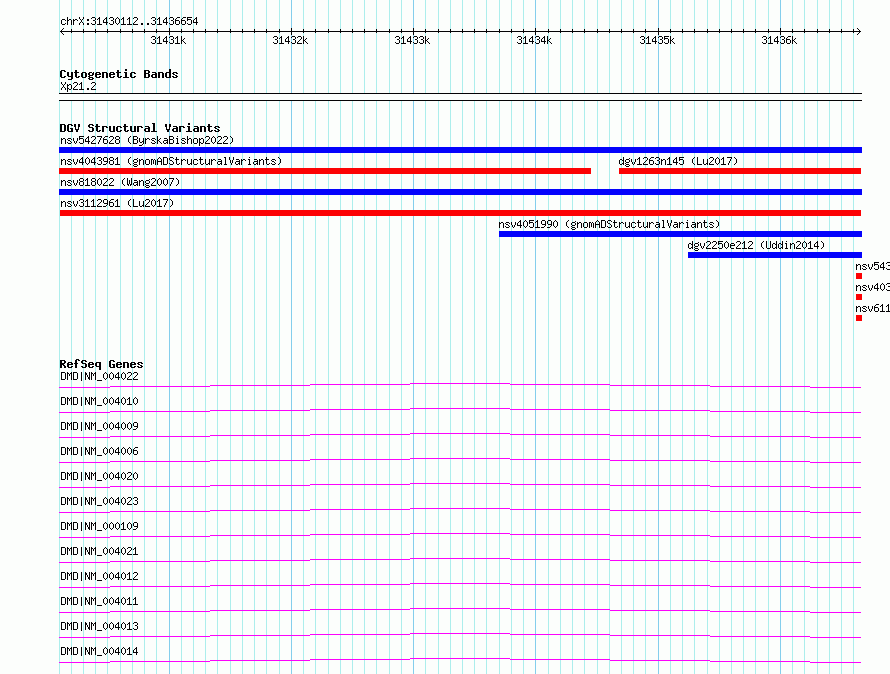Click the 31432k ruler tick label
Screen dimensions: 890x674
pos(290,40)
